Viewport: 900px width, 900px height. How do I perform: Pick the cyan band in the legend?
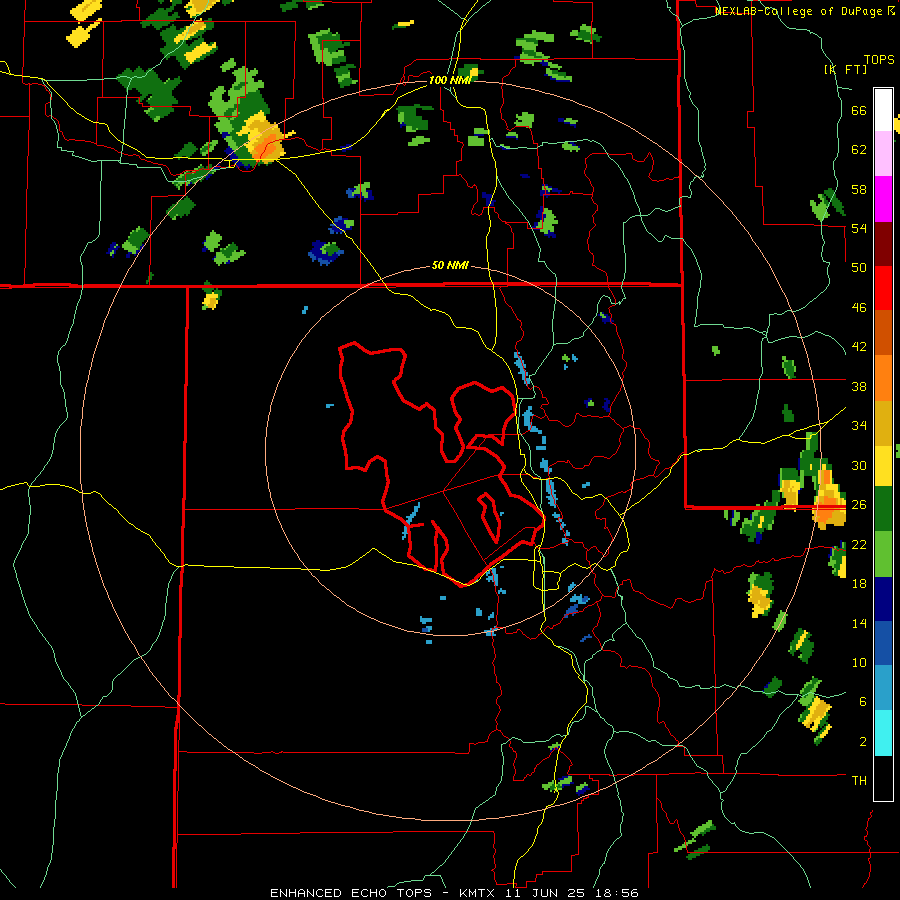click(x=883, y=732)
